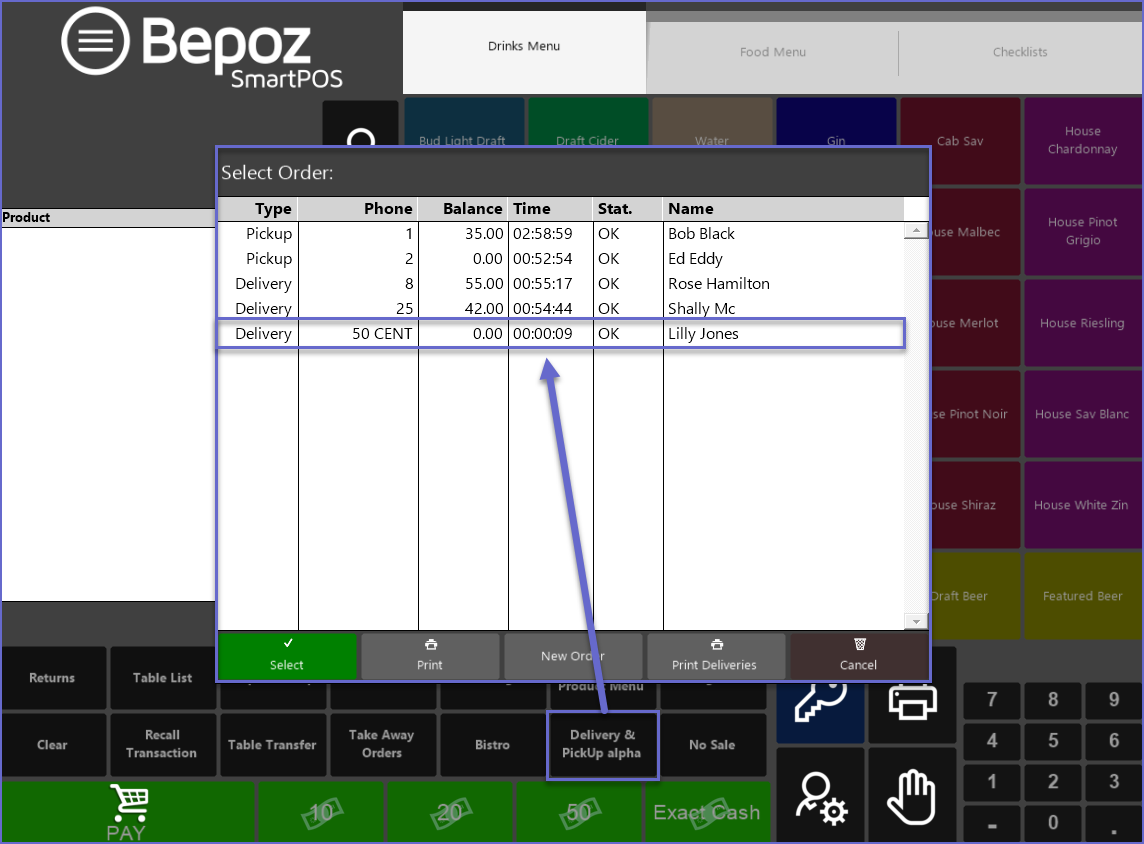The image size is (1144, 844).
Task: Confirm with the green Select button
Action: coord(287,656)
